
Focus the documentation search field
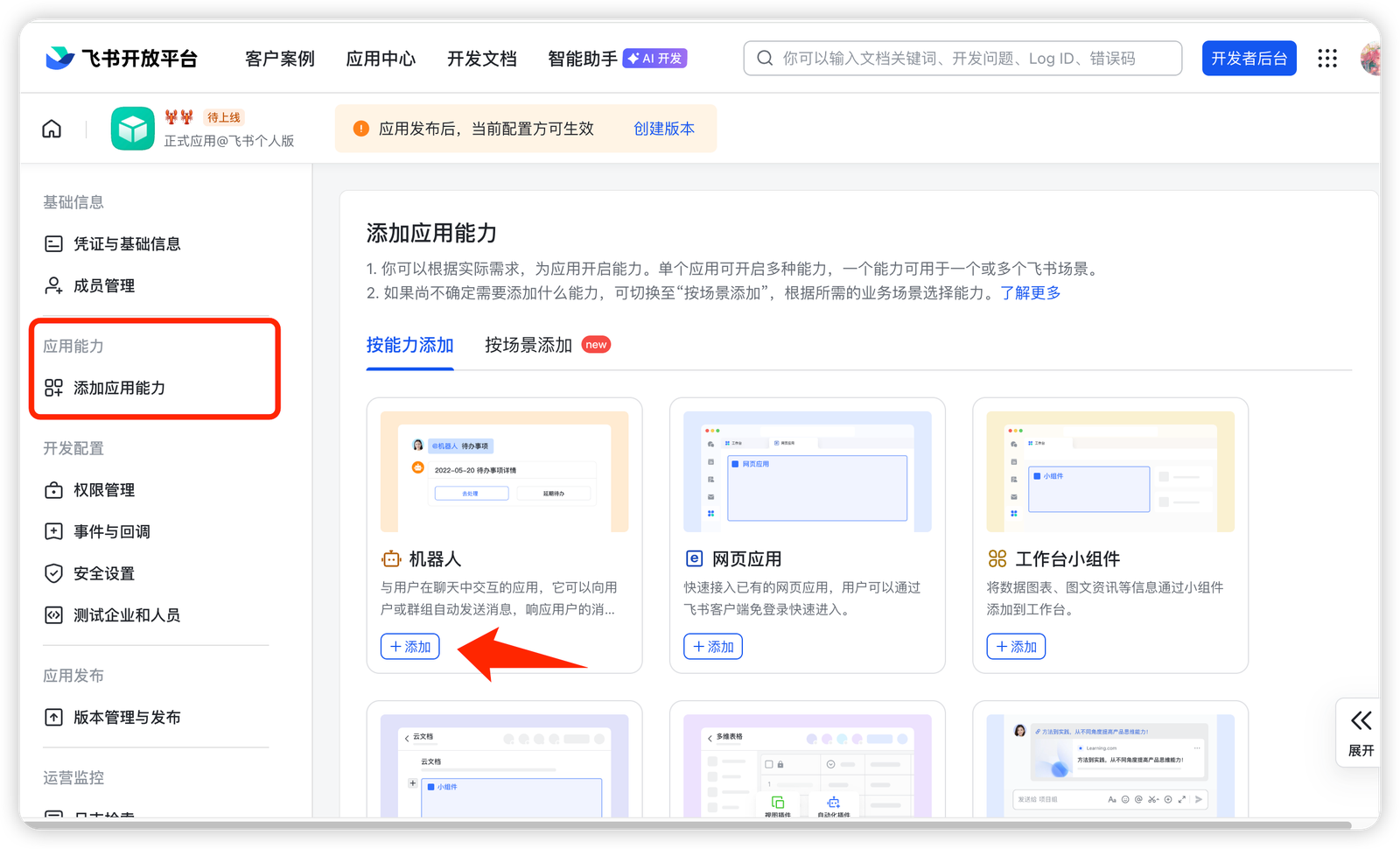coord(962,59)
